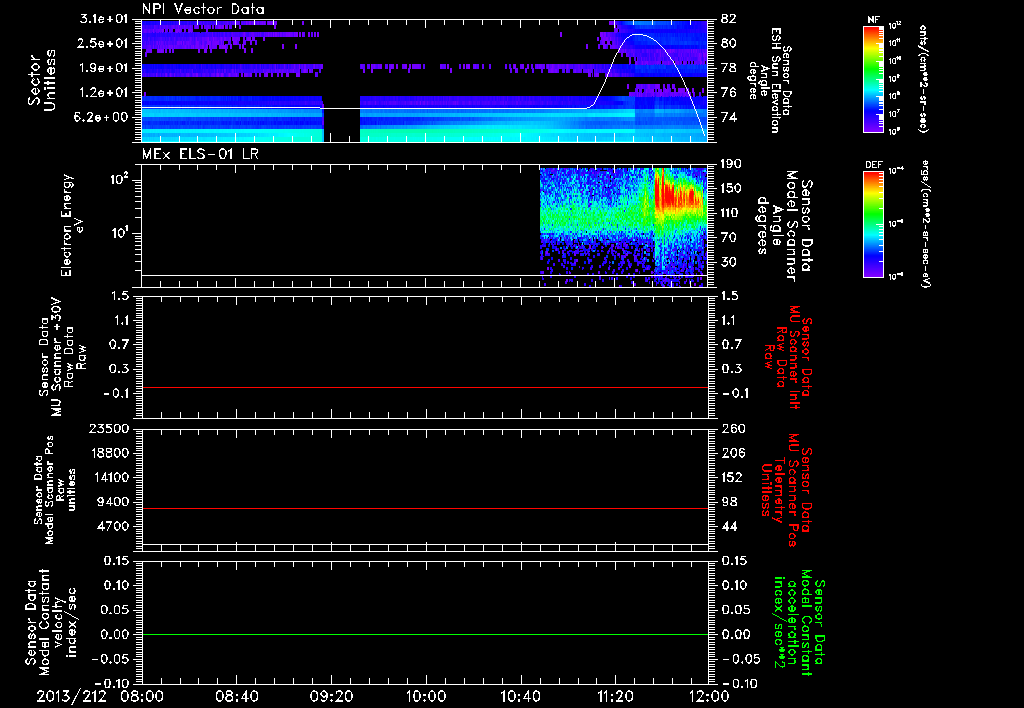Viewport: 1024px width, 708px height.
Task: Click the "DEF" color bar label
Action: tap(873, 165)
